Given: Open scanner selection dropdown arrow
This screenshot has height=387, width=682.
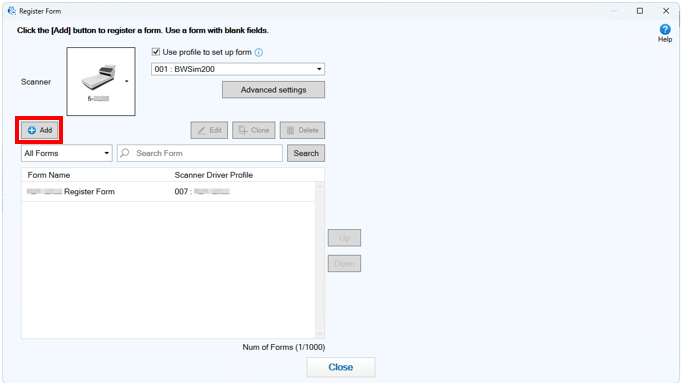Looking at the screenshot, I should point(127,81).
